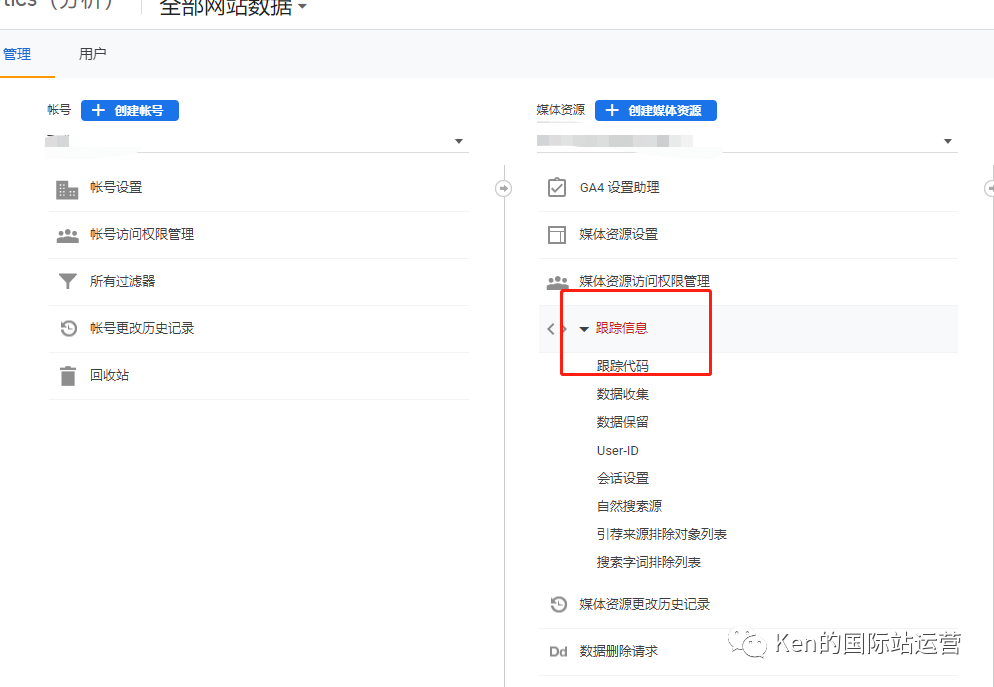Open the 引荐来源排除对象列表 item
The width and height of the screenshot is (994, 687).
[x=661, y=534]
